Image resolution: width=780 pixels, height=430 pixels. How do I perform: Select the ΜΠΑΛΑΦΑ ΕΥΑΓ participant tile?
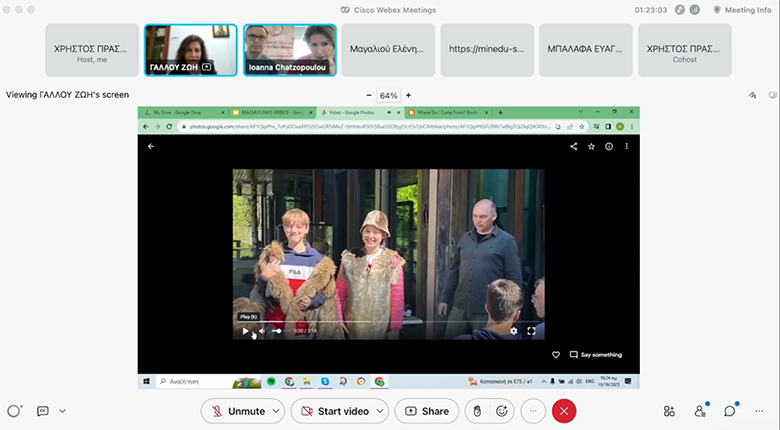pos(585,50)
